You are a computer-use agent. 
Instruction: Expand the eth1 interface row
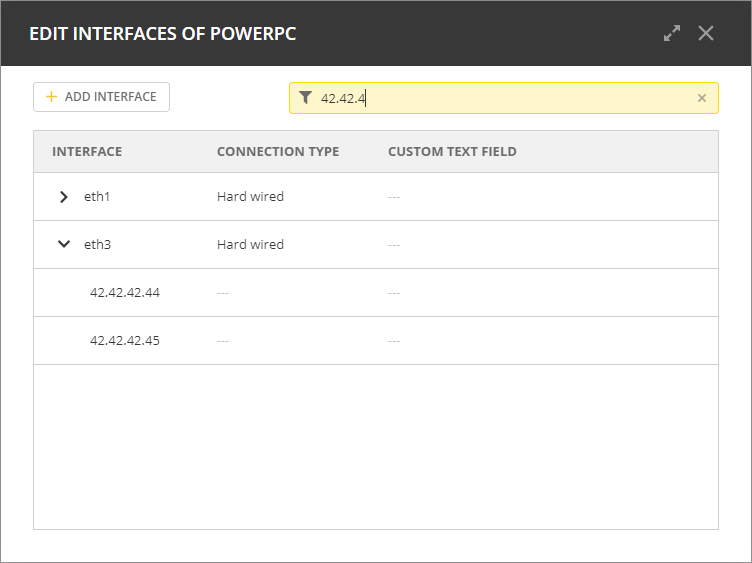(64, 197)
